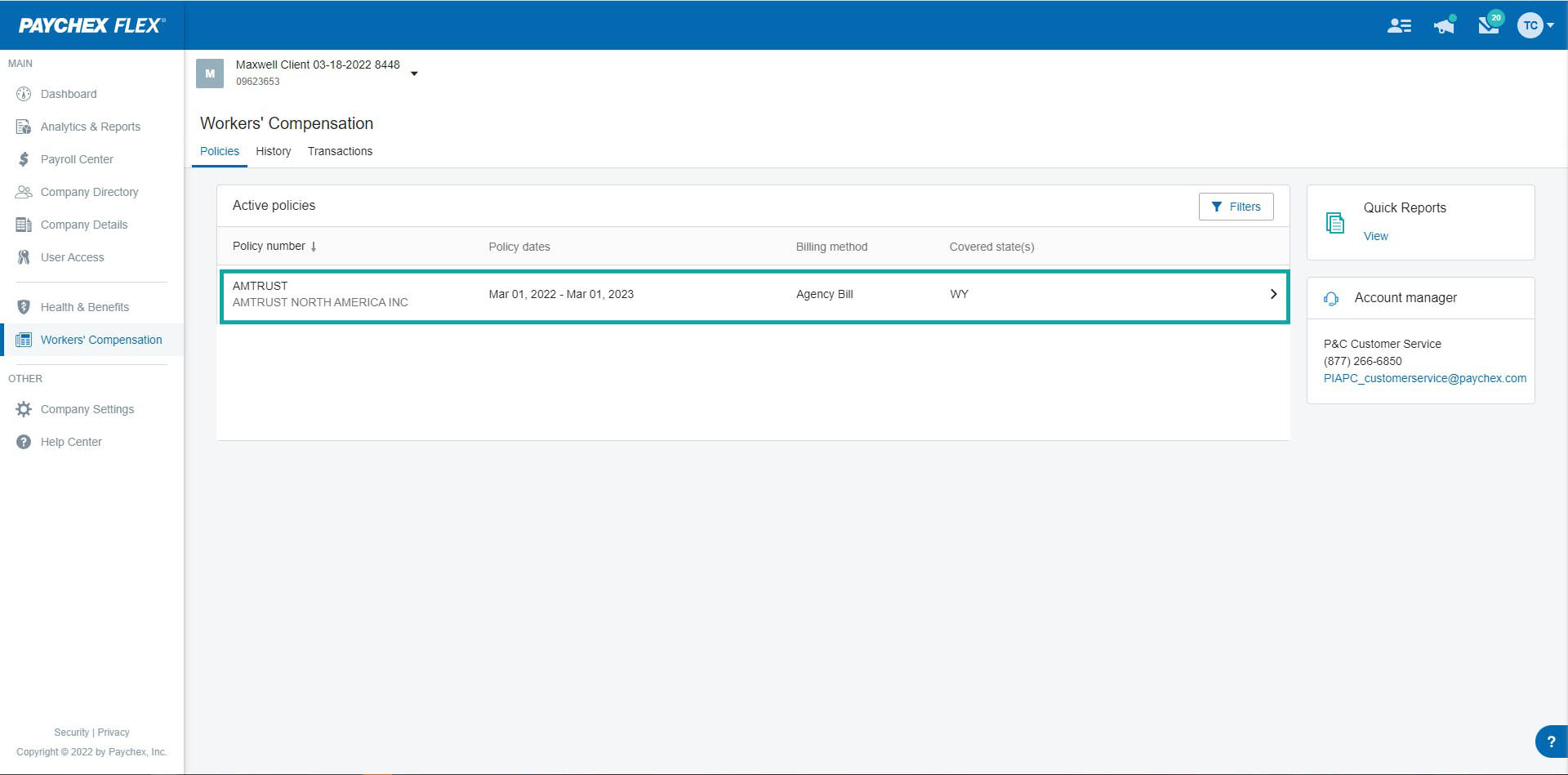1568x775 pixels.
Task: Click the Workers' Compensation sidebar icon
Action: pyautogui.click(x=24, y=340)
